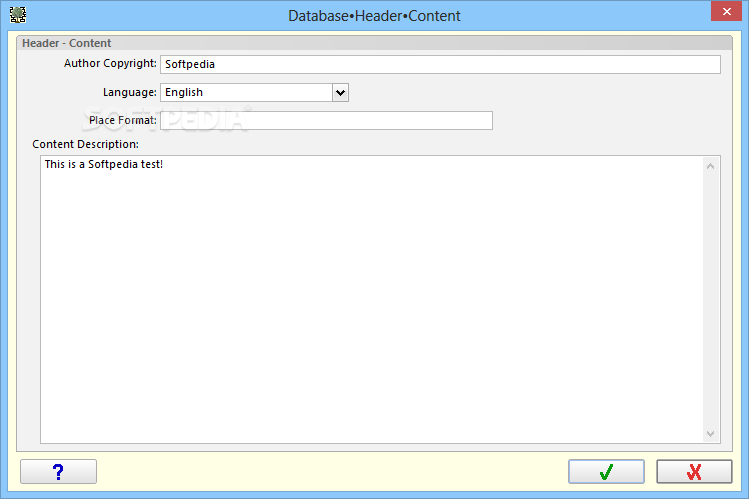Click the 'Content Description:' label
Image resolution: width=749 pixels, height=499 pixels.
[86, 144]
